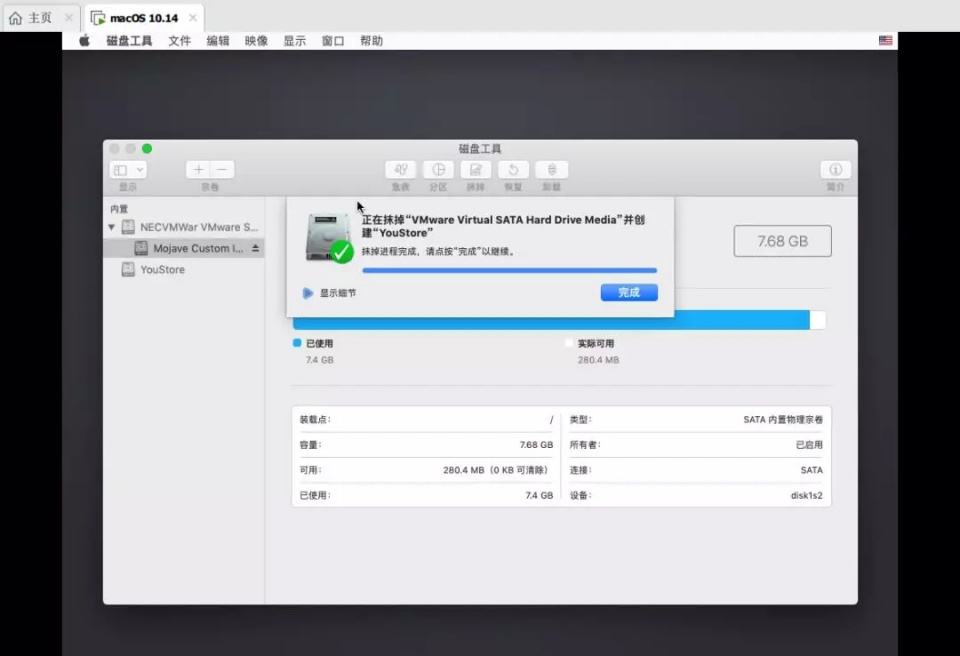Eject the Mojave Custom volume
Screen dimensions: 960x656
point(255,248)
